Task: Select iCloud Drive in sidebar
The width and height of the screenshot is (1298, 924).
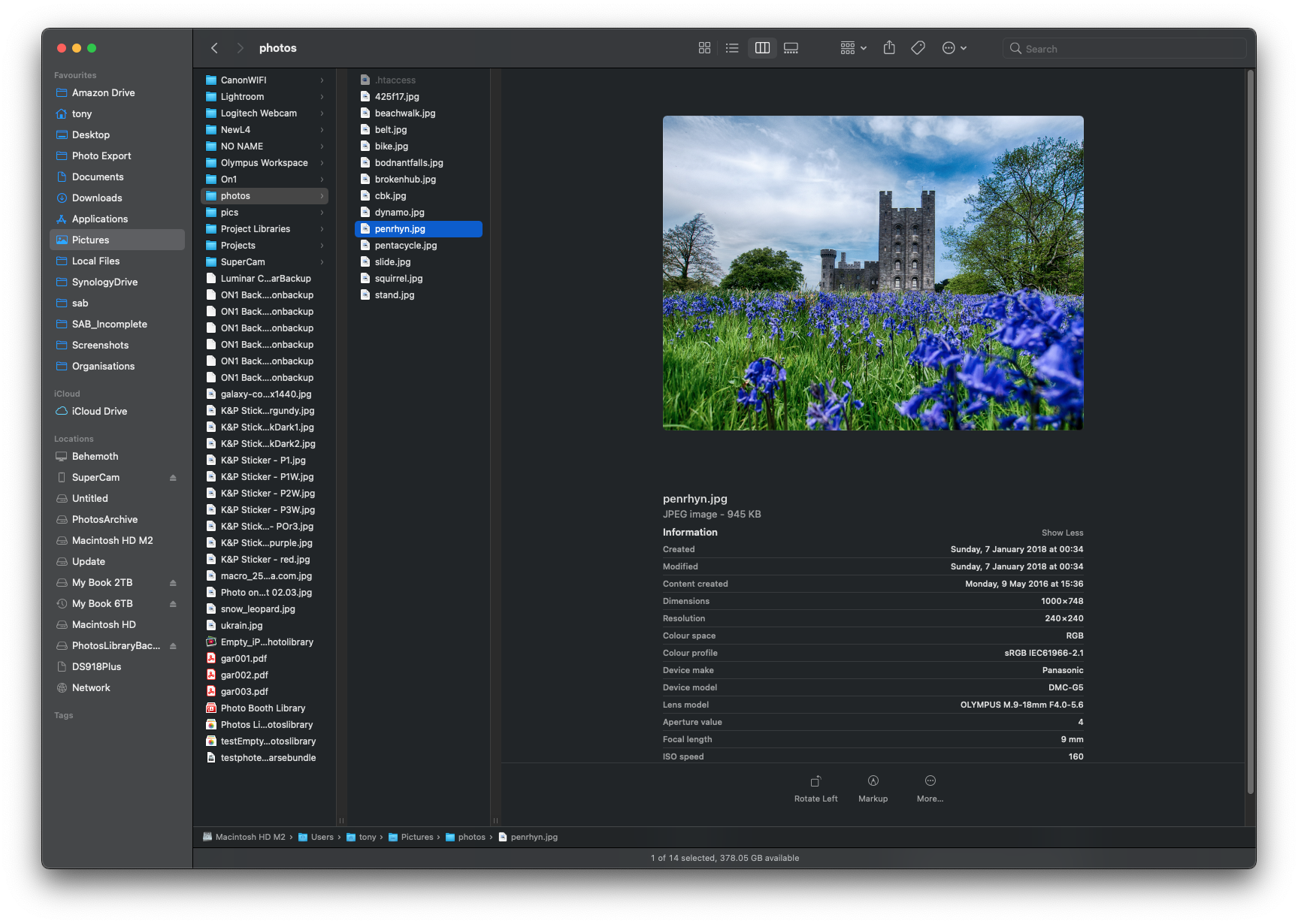Action: click(x=99, y=412)
